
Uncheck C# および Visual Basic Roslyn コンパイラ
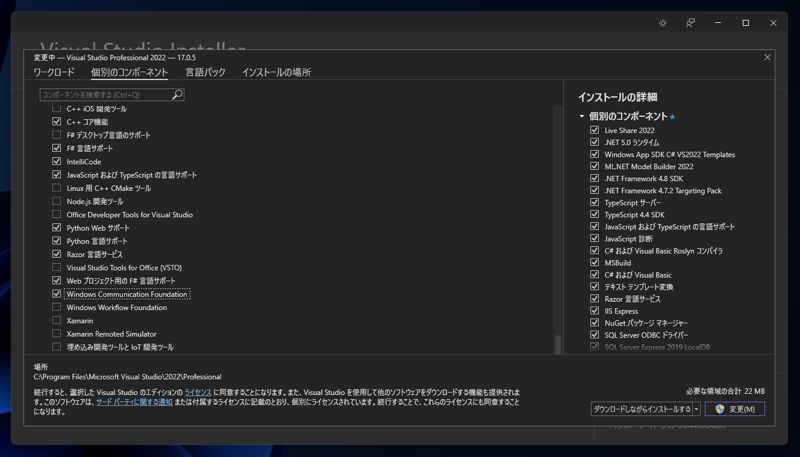(594, 250)
